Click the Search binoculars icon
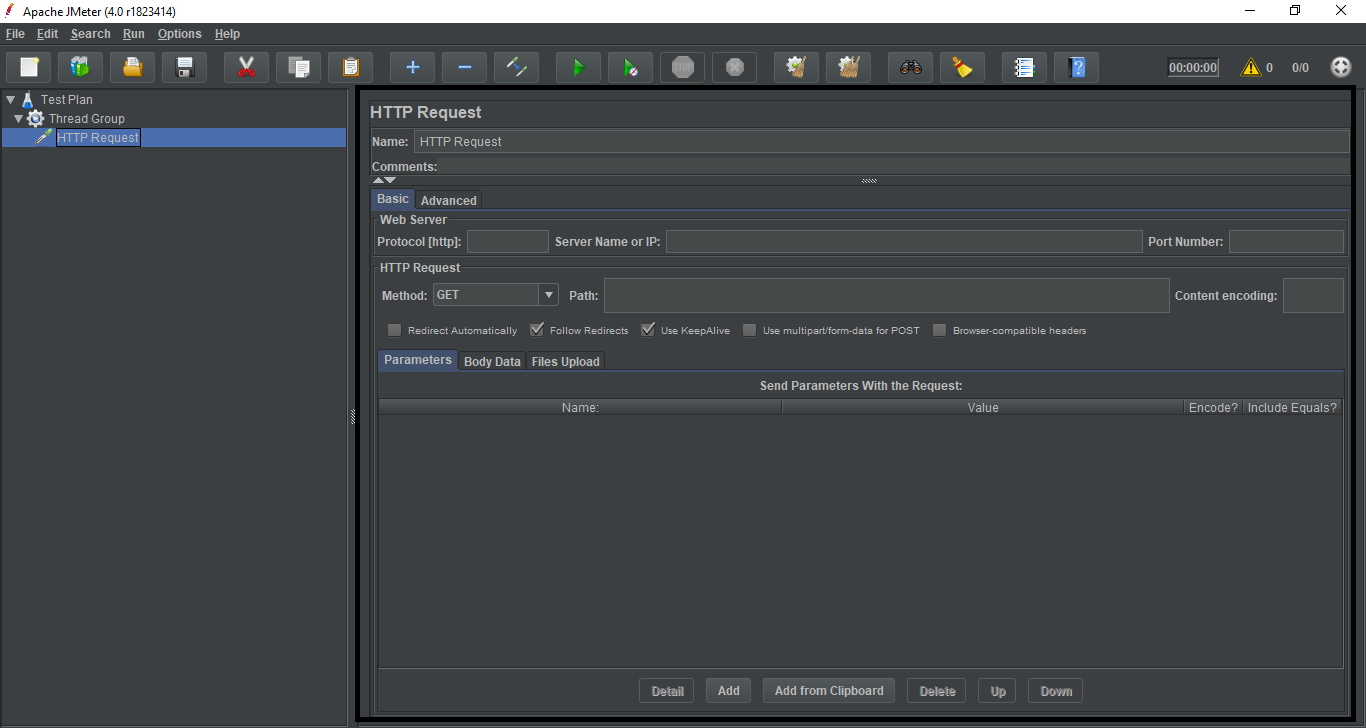Viewport: 1366px width, 728px height. click(910, 68)
